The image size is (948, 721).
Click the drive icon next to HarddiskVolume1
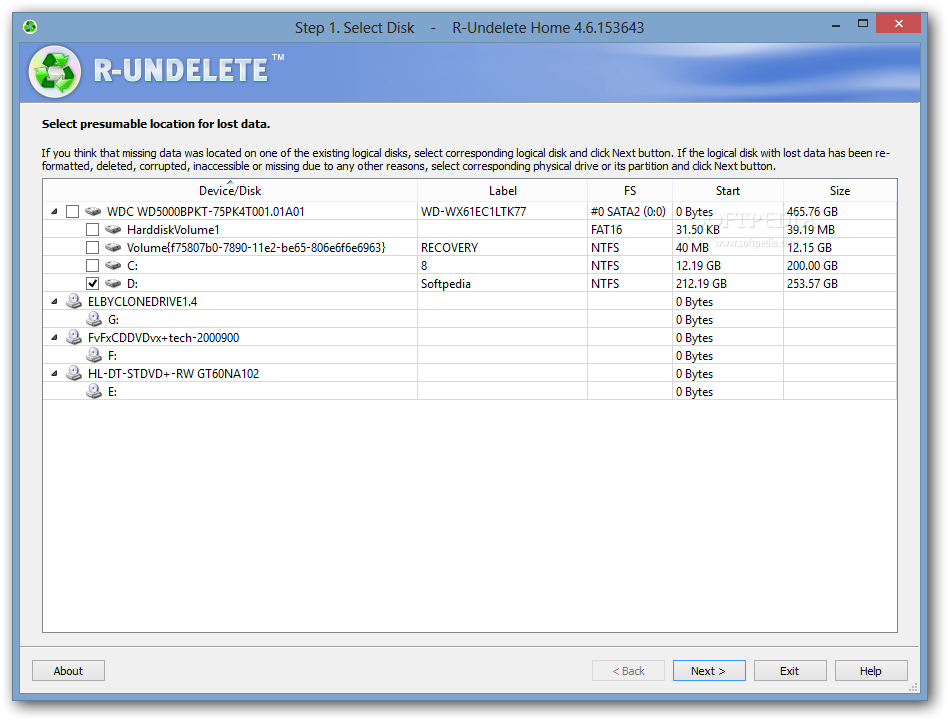113,230
